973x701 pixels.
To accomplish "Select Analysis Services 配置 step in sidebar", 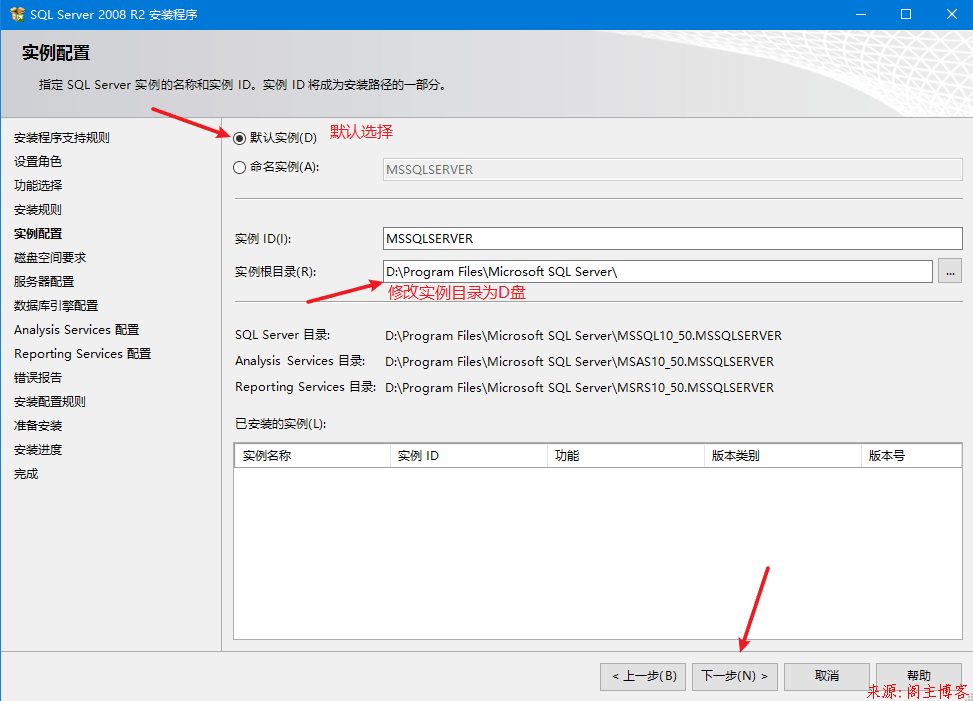I will pyautogui.click(x=76, y=329).
